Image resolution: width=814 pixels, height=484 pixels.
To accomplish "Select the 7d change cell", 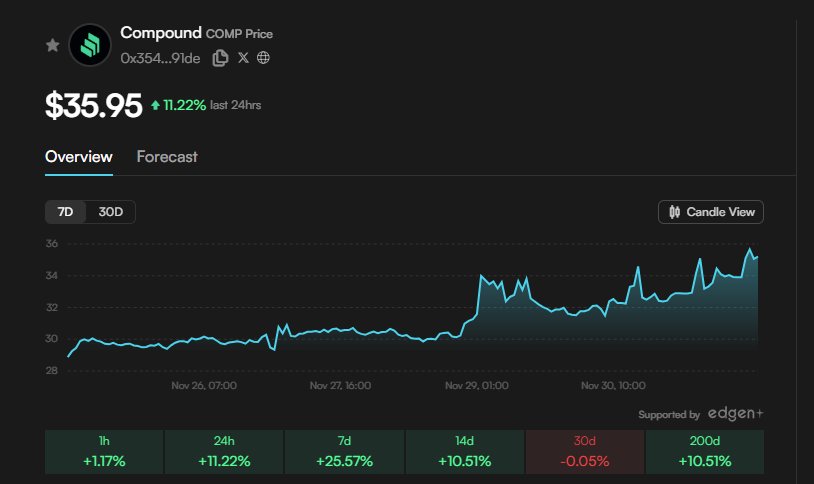I will tap(344, 452).
